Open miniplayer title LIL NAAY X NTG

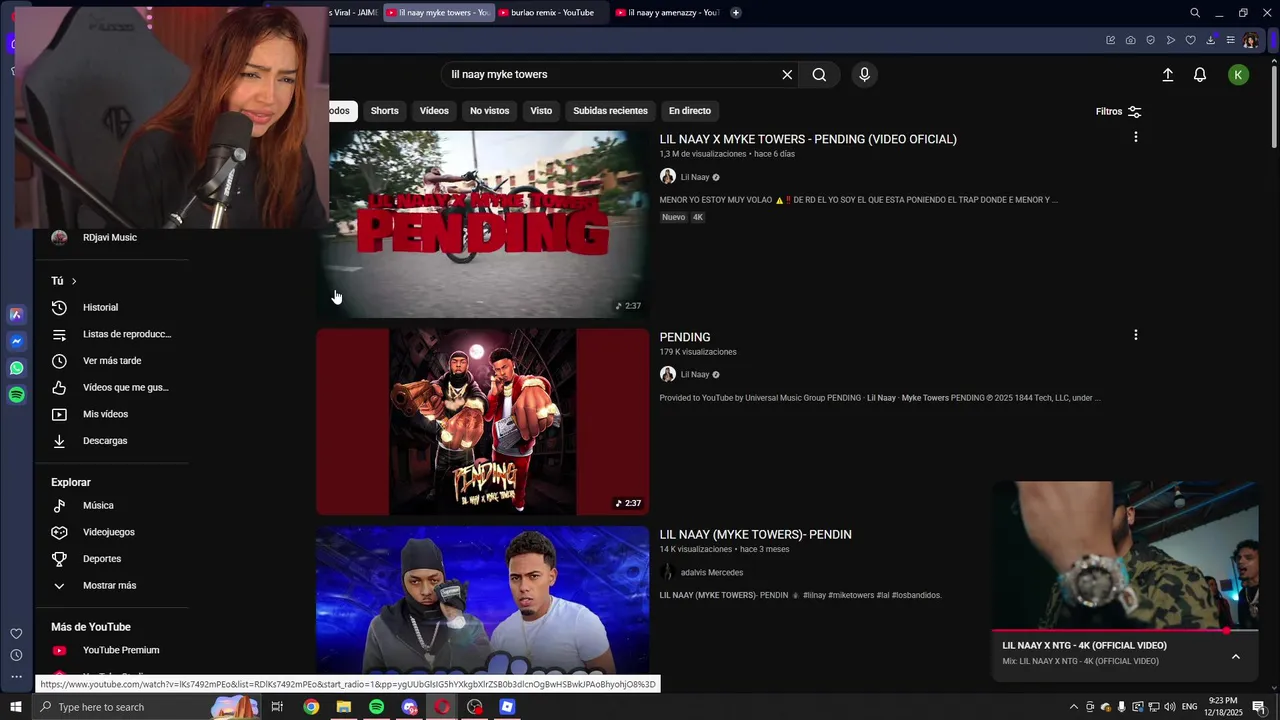pos(1085,646)
